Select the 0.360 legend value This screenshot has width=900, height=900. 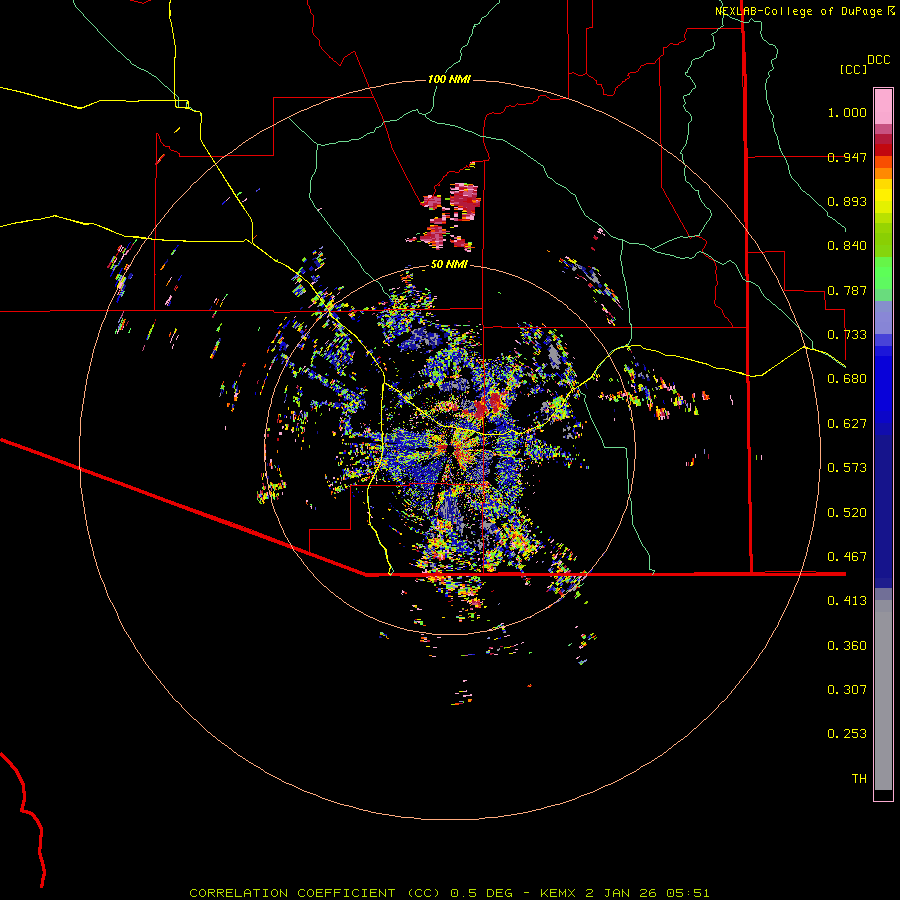(x=847, y=646)
